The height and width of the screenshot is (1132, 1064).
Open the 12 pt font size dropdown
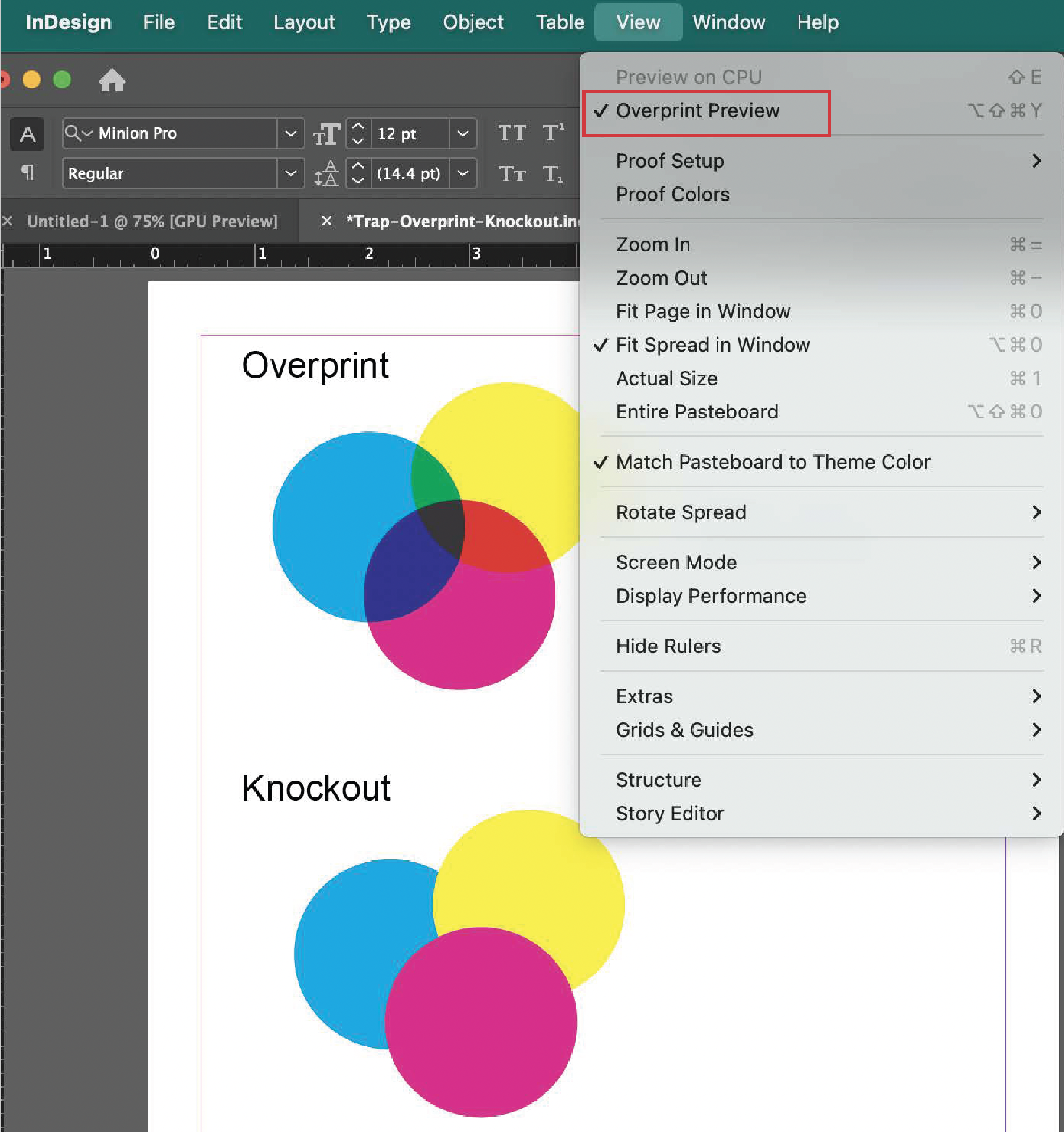pos(463,133)
